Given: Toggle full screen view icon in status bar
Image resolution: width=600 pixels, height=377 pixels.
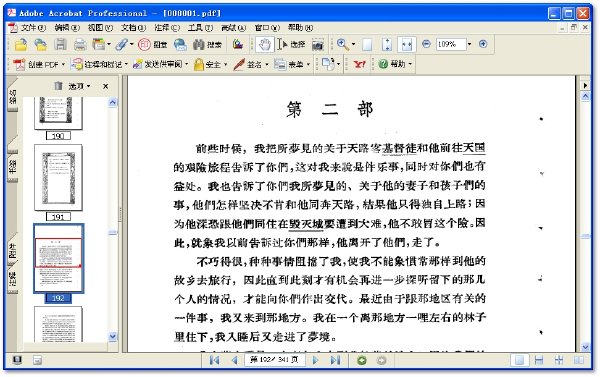Looking at the screenshot, I should [17, 360].
